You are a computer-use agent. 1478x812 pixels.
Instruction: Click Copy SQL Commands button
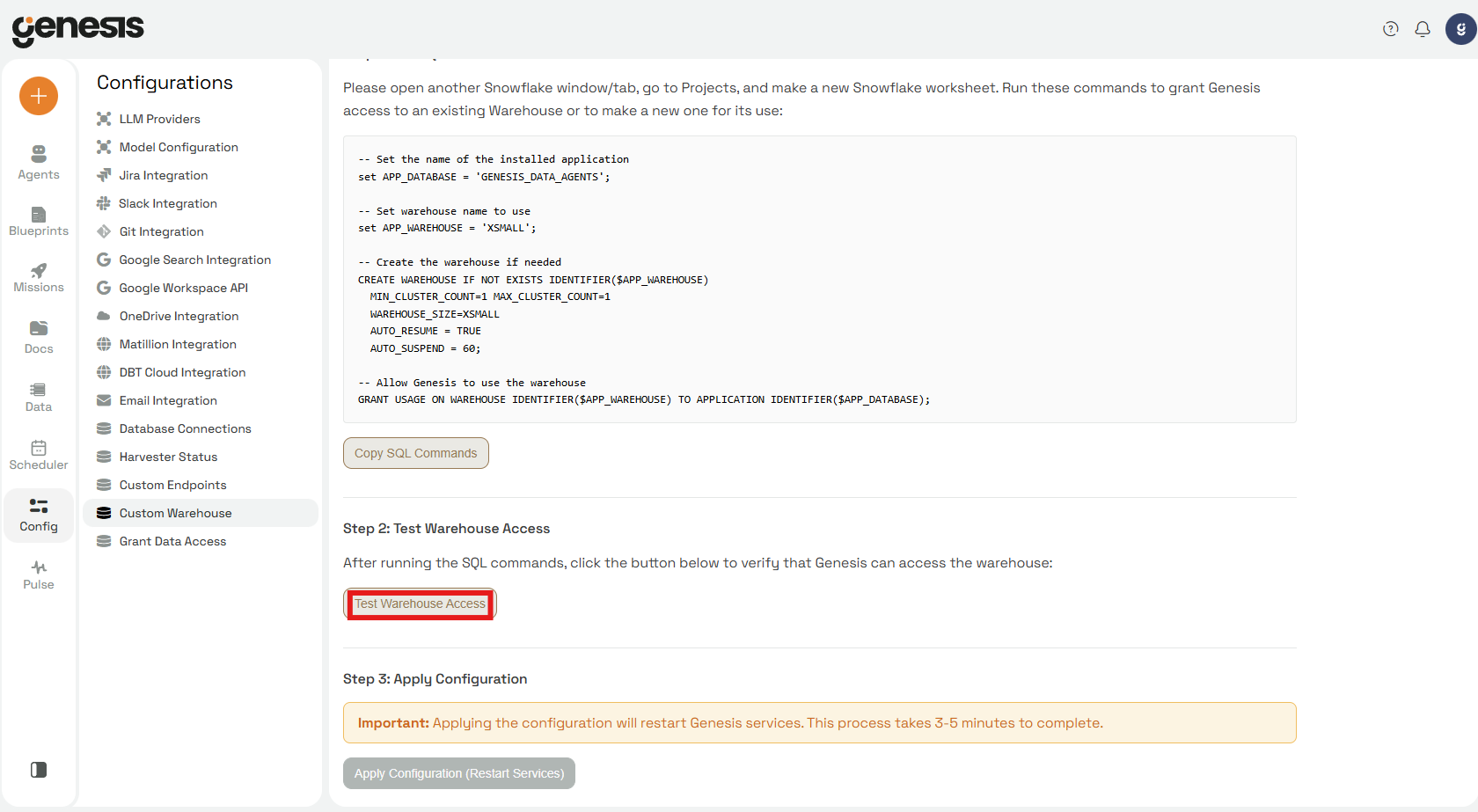416,453
